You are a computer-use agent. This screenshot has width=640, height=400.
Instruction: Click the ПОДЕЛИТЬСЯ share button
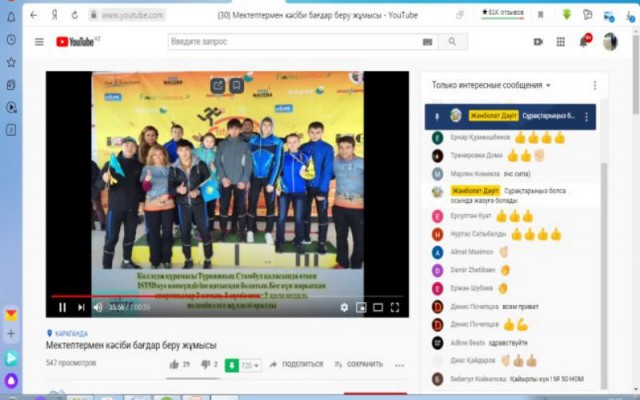296,365
